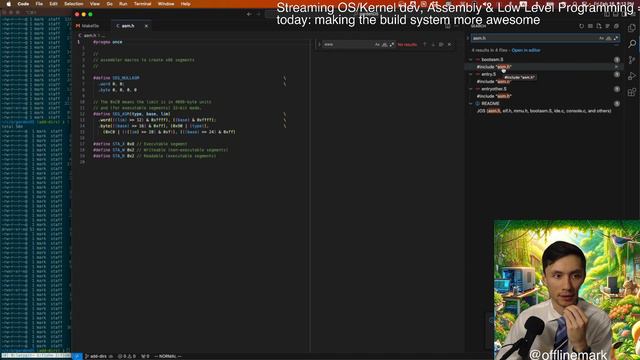Collapse the README results group

(x=471, y=104)
